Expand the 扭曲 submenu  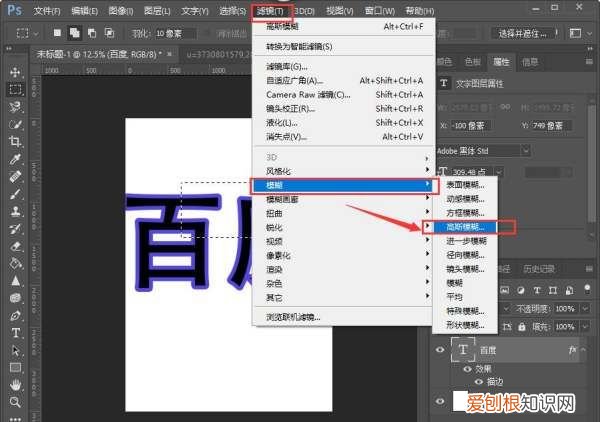point(344,213)
